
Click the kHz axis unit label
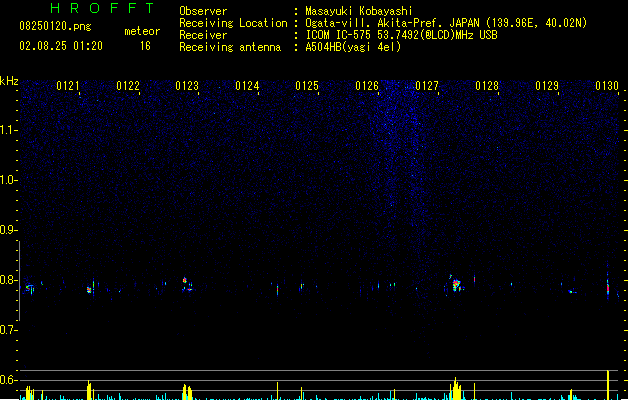(9, 81)
